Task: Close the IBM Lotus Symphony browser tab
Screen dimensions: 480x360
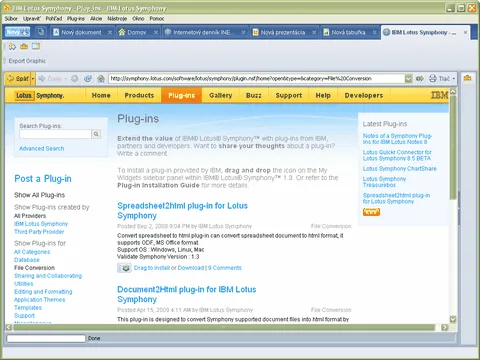Action: point(465,32)
